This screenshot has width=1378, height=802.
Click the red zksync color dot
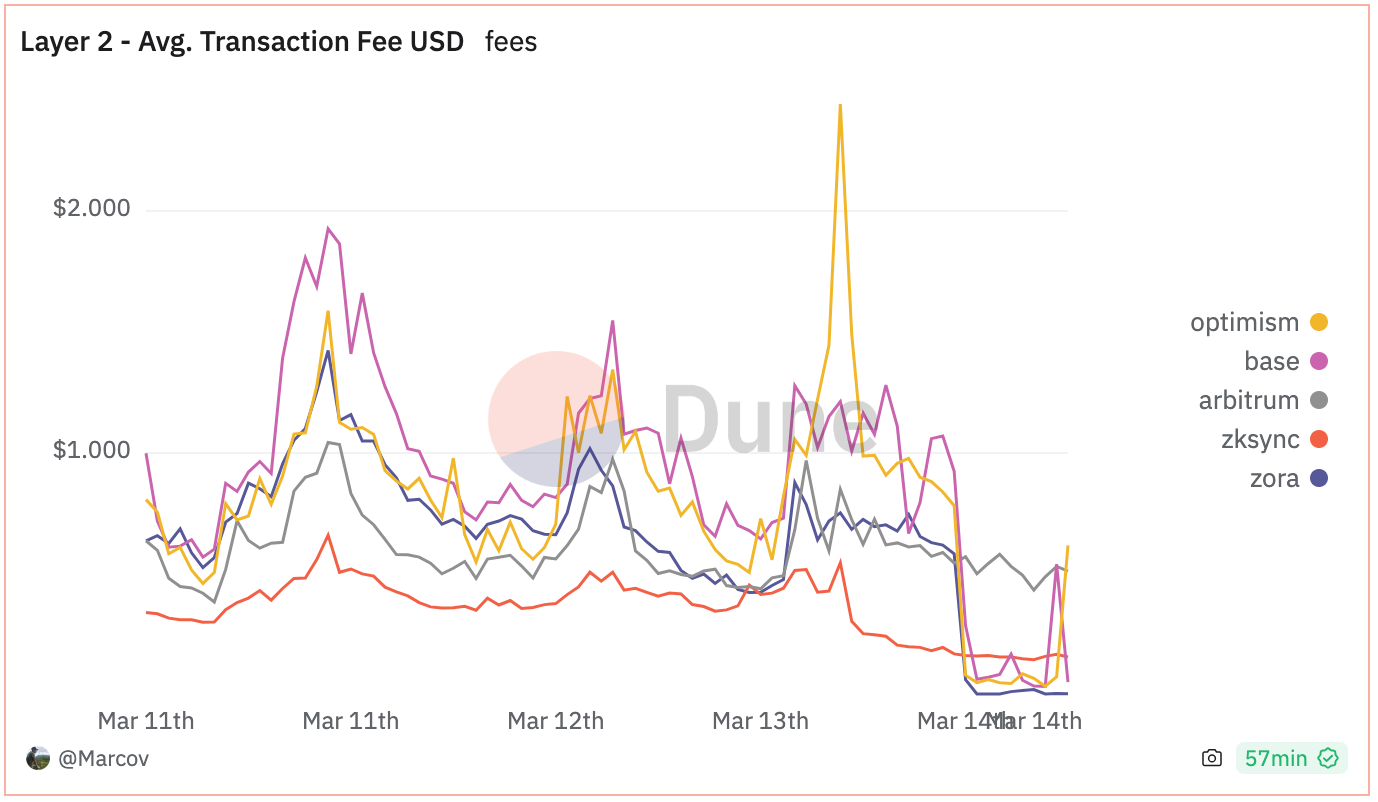[x=1319, y=439]
